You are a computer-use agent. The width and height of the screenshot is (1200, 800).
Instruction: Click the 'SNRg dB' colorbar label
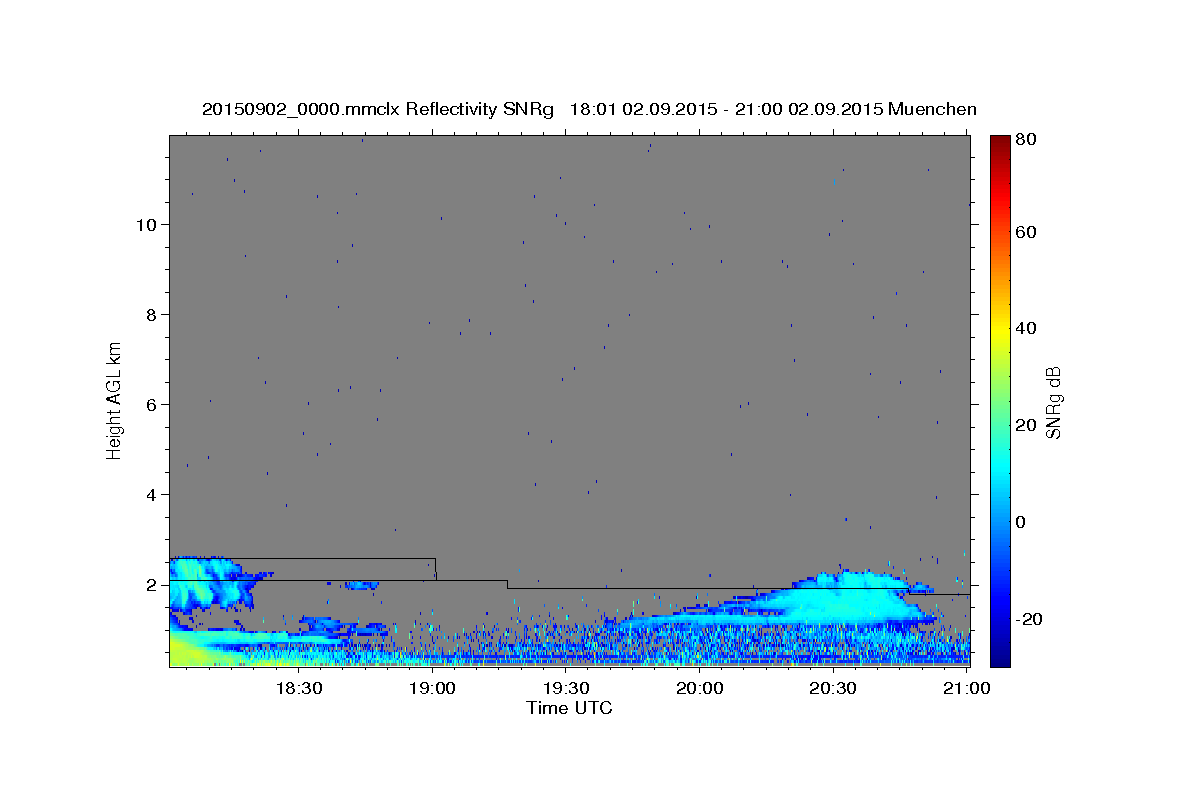1052,402
